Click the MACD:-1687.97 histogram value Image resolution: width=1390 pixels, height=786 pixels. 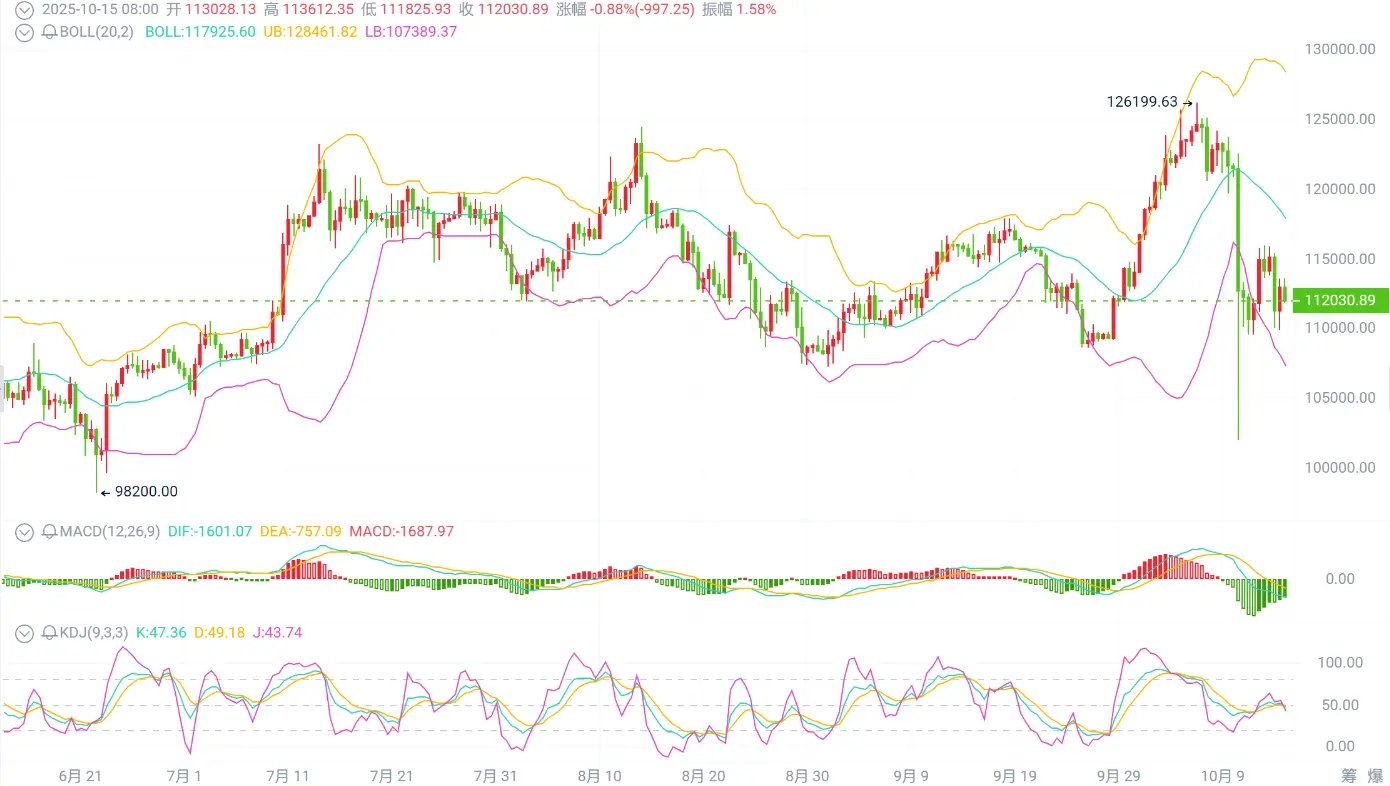click(x=401, y=532)
